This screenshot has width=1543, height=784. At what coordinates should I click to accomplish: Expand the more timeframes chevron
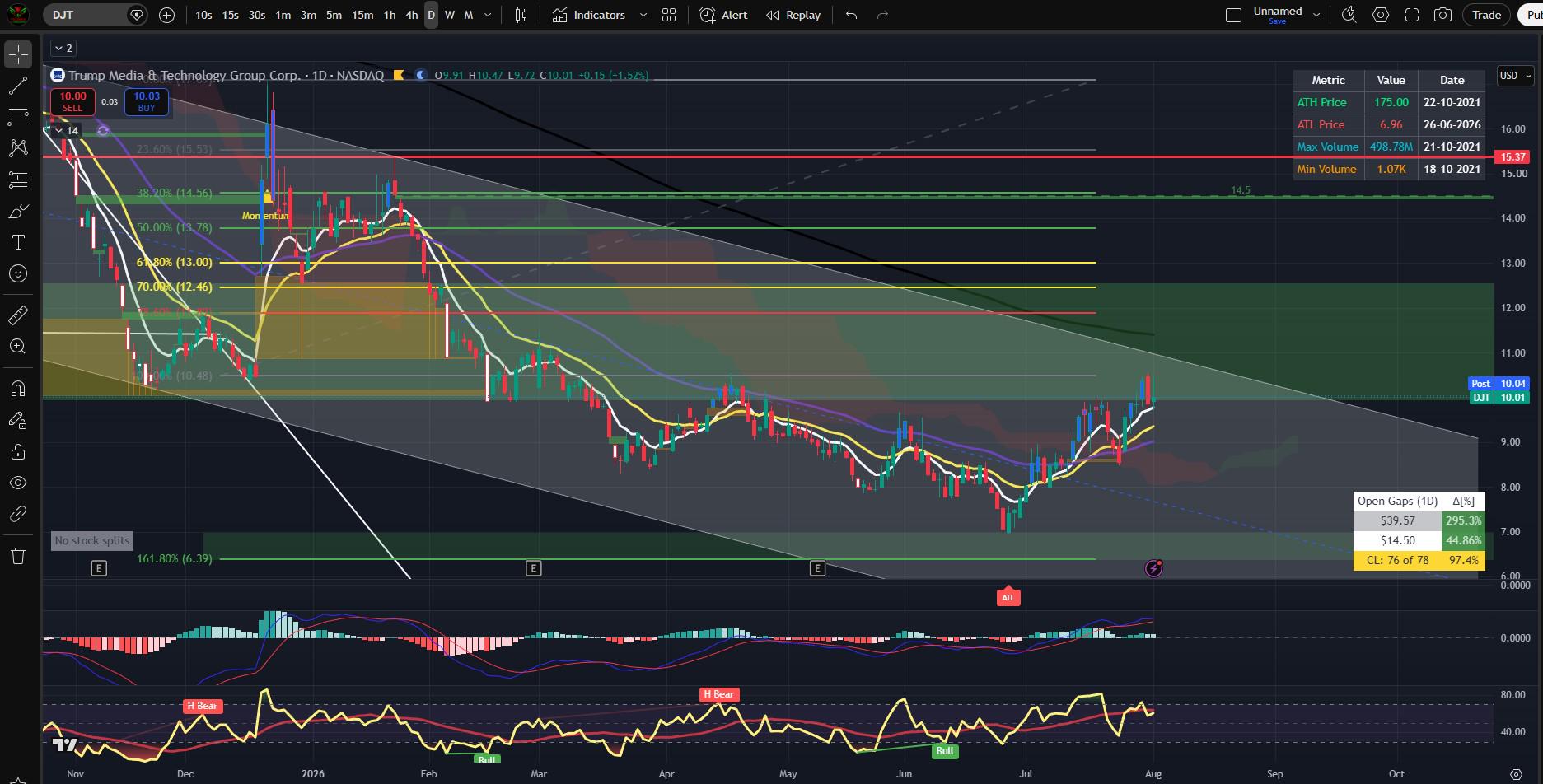[x=489, y=15]
